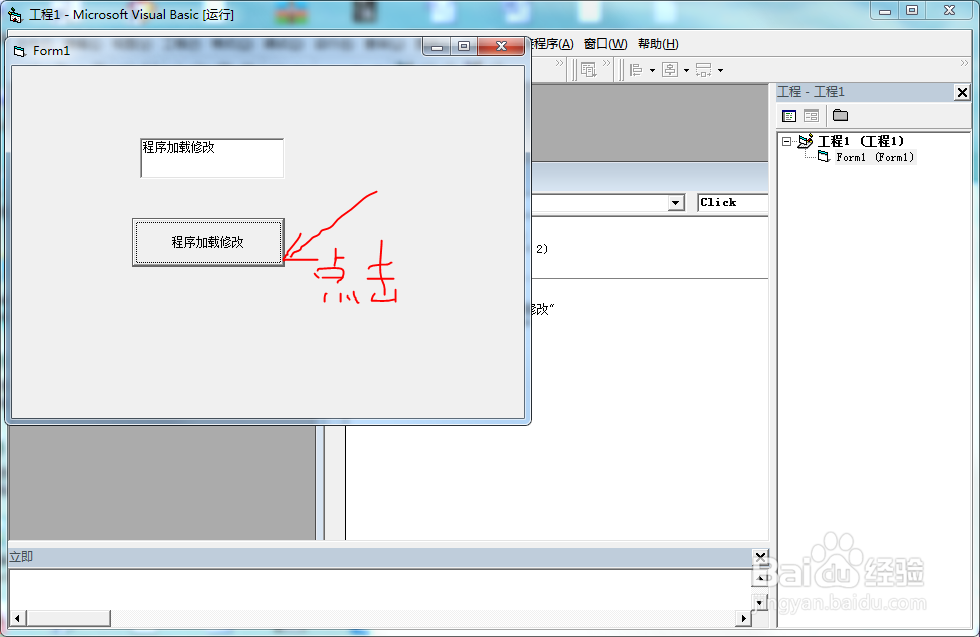The image size is (980, 637).
Task: Click the immediate window scroll down arrow
Action: click(x=760, y=603)
